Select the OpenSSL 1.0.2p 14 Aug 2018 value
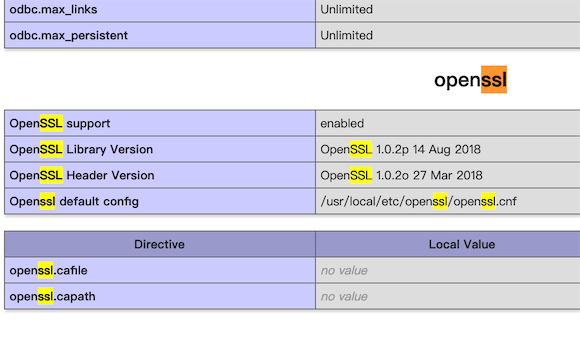Image resolution: width=580 pixels, height=360 pixels. click(x=400, y=149)
